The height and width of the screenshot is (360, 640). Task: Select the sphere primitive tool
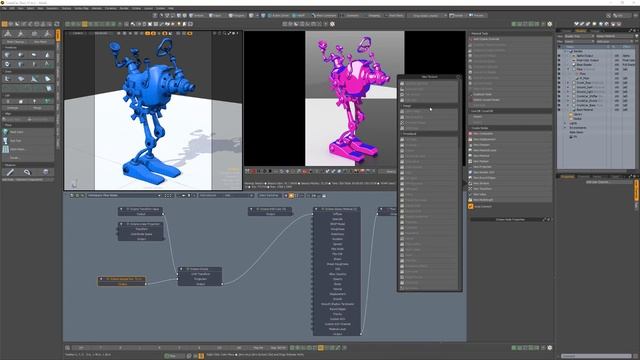pos(21,55)
